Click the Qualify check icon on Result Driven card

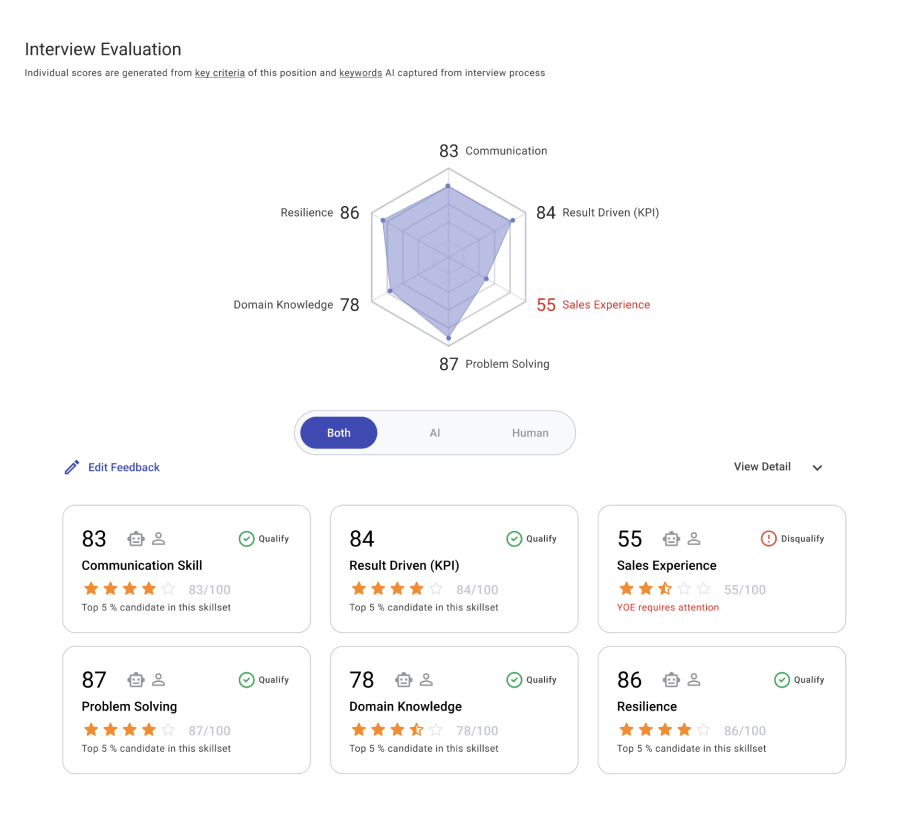pyautogui.click(x=514, y=539)
